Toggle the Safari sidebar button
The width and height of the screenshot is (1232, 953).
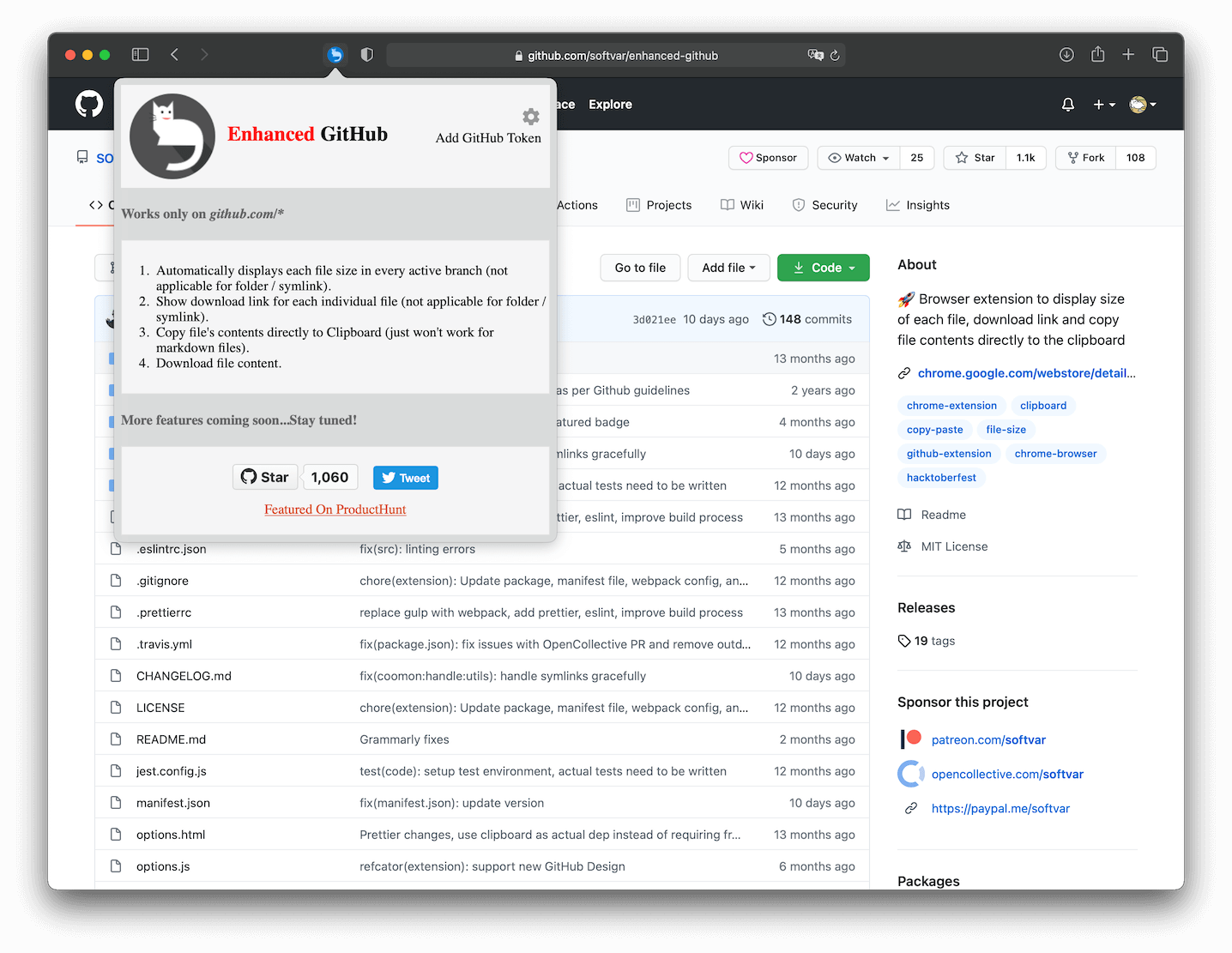pos(141,55)
